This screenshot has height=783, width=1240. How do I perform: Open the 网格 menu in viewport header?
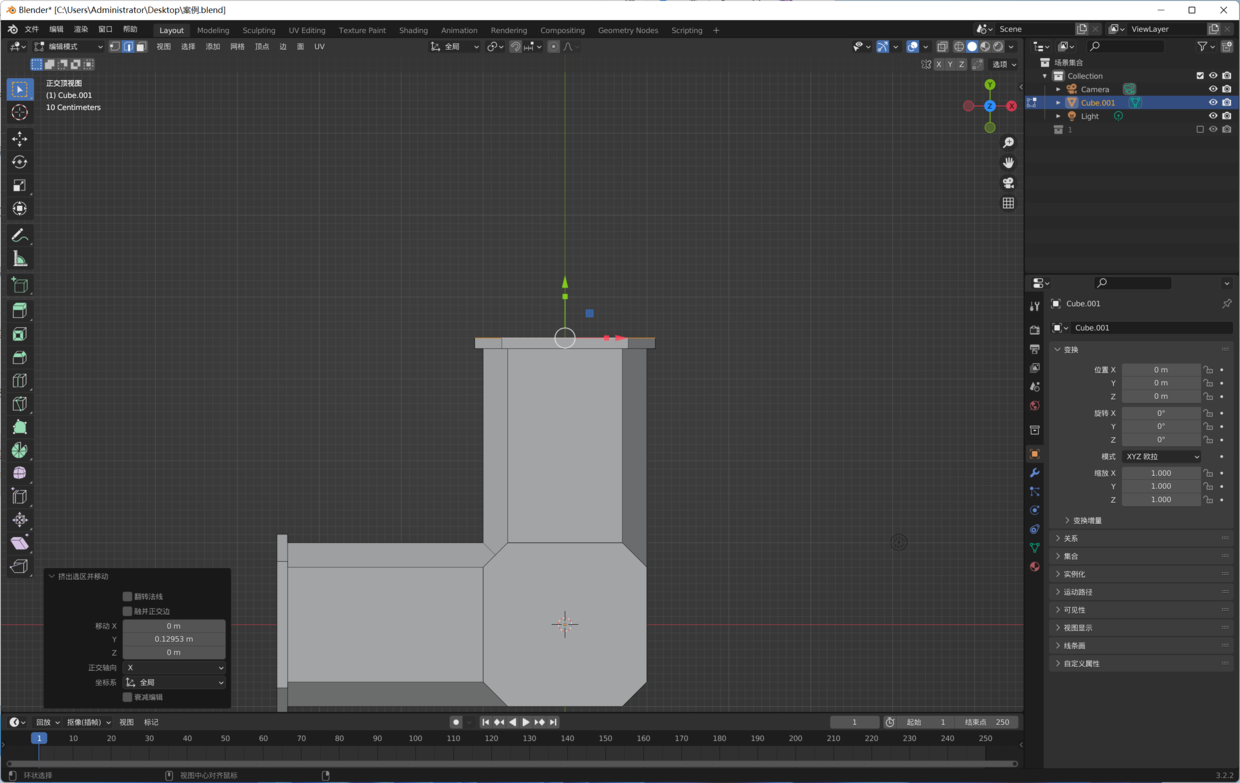(237, 46)
